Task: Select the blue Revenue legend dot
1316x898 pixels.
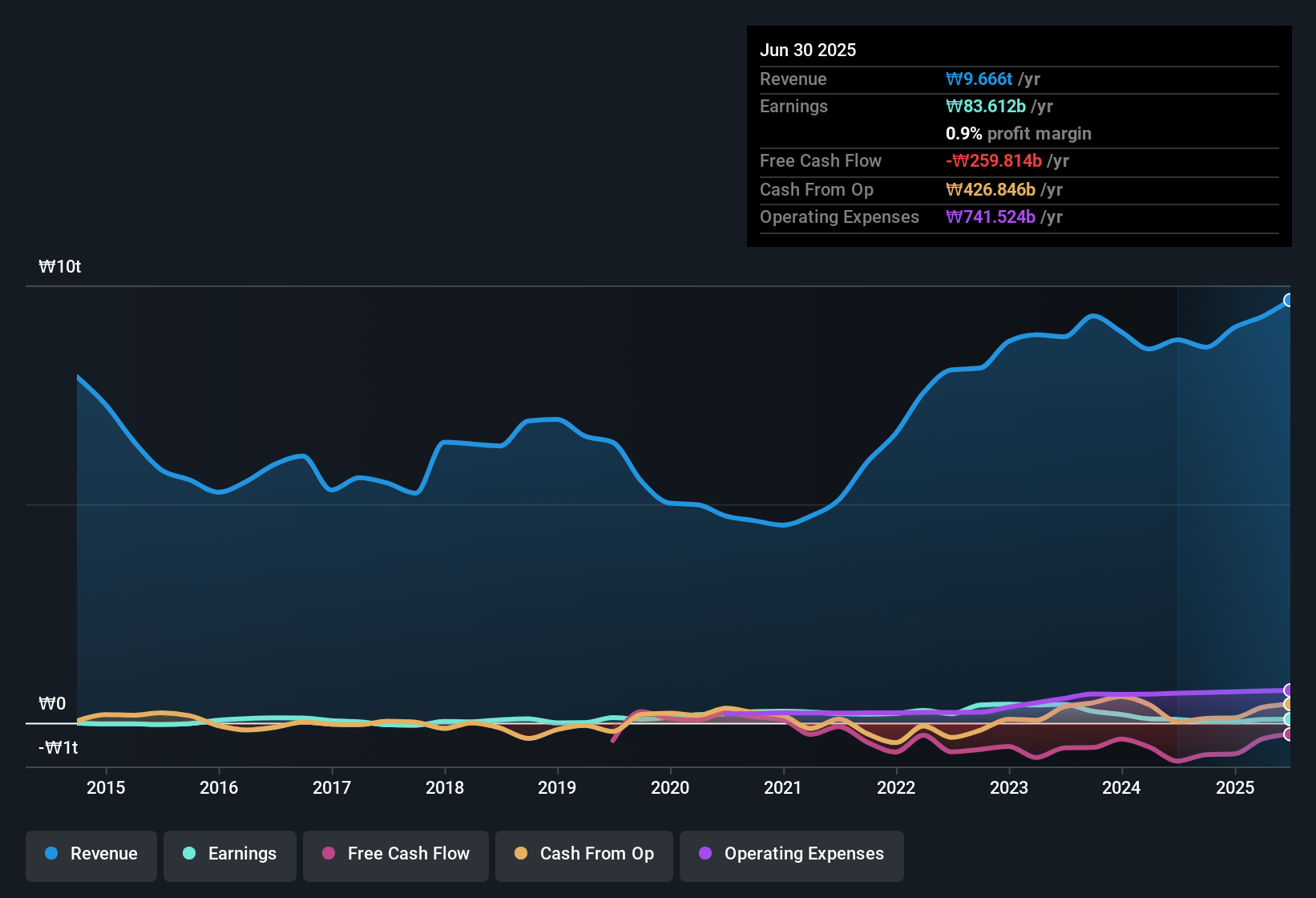Action: (51, 854)
